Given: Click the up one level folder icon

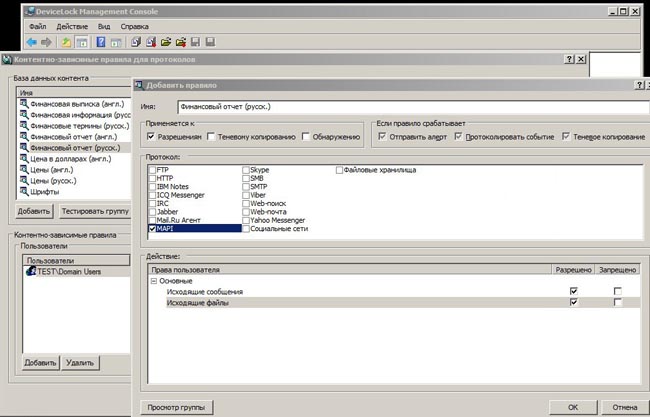Looking at the screenshot, I should (x=67, y=43).
